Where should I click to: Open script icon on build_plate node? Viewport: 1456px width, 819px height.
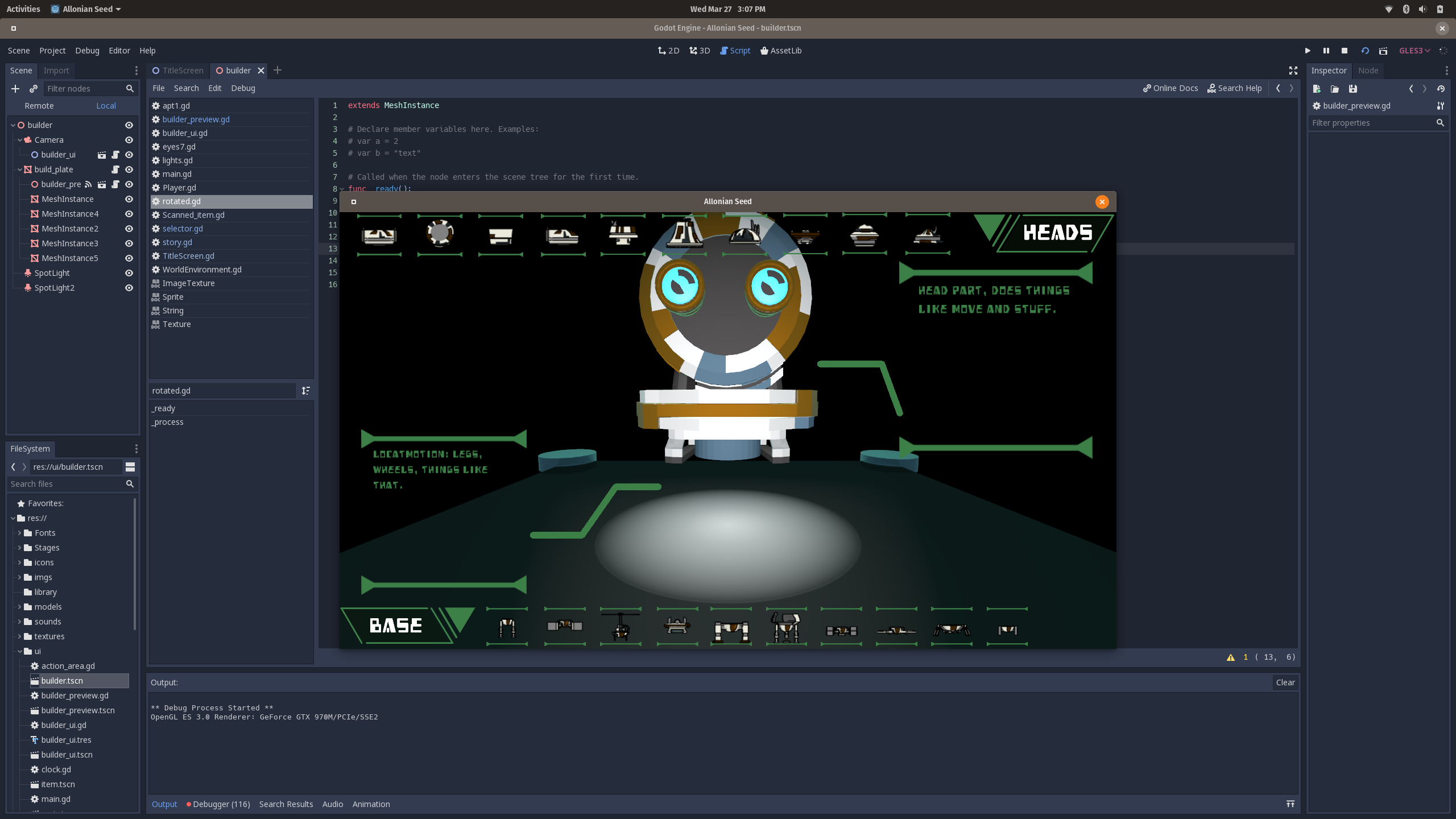pos(115,169)
